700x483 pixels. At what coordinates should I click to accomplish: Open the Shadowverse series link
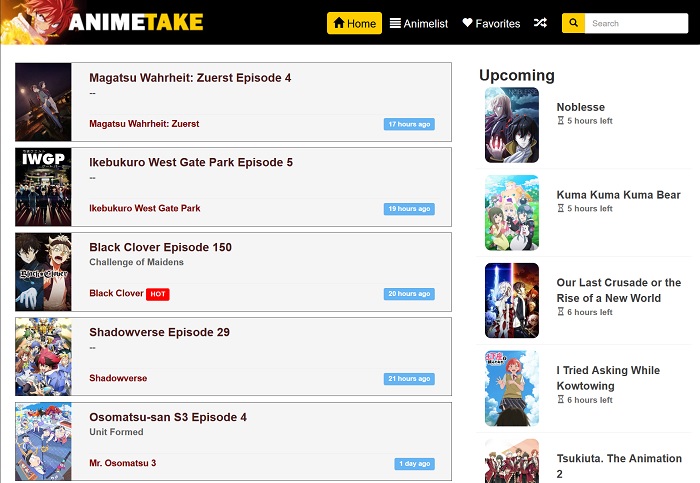click(x=118, y=378)
